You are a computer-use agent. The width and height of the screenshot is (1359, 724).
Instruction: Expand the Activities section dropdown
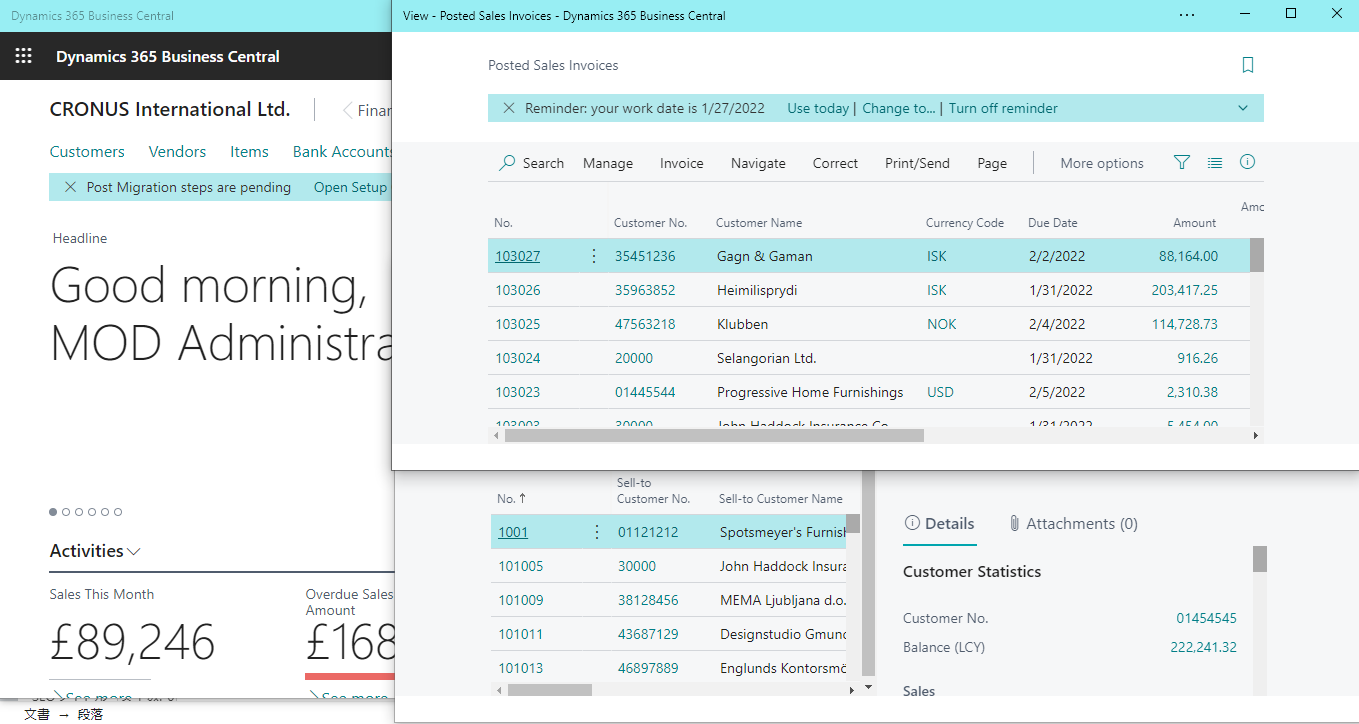(135, 552)
